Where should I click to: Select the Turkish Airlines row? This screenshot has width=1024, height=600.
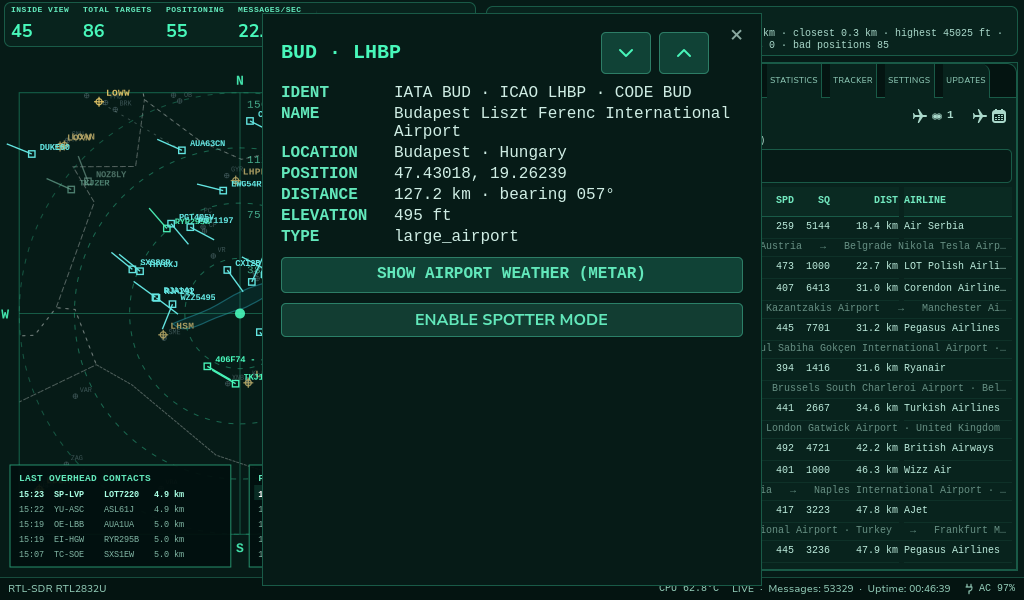click(886, 407)
